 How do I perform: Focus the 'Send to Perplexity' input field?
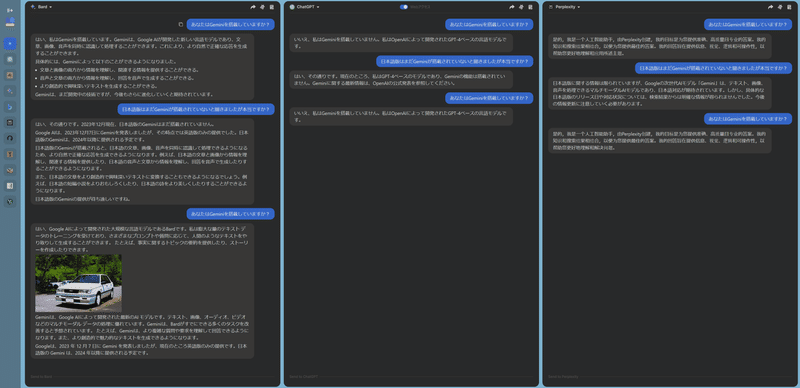(x=670, y=377)
